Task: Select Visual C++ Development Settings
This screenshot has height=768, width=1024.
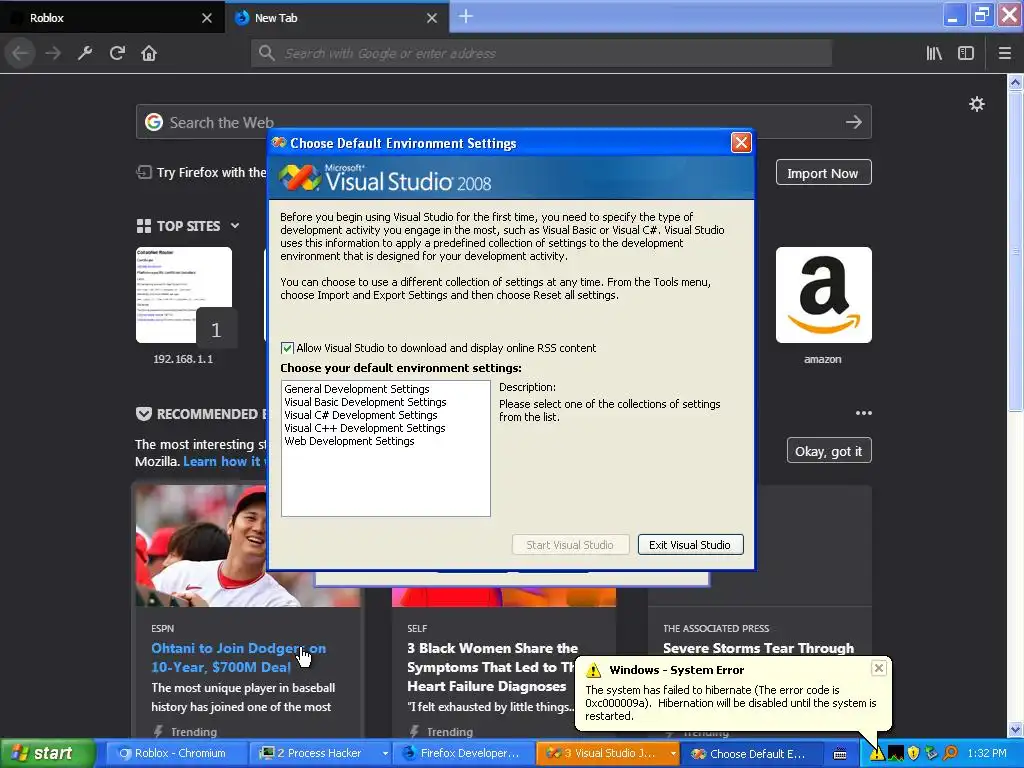Action: point(364,428)
